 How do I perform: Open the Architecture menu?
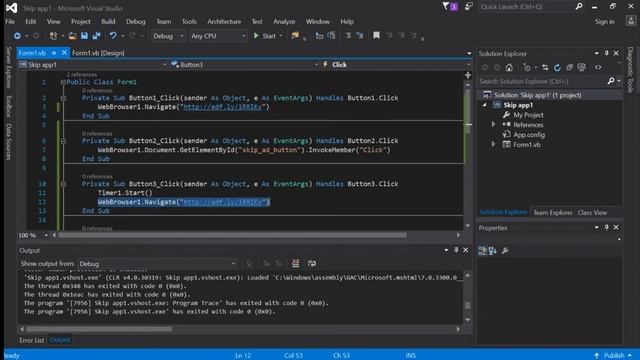click(x=224, y=22)
